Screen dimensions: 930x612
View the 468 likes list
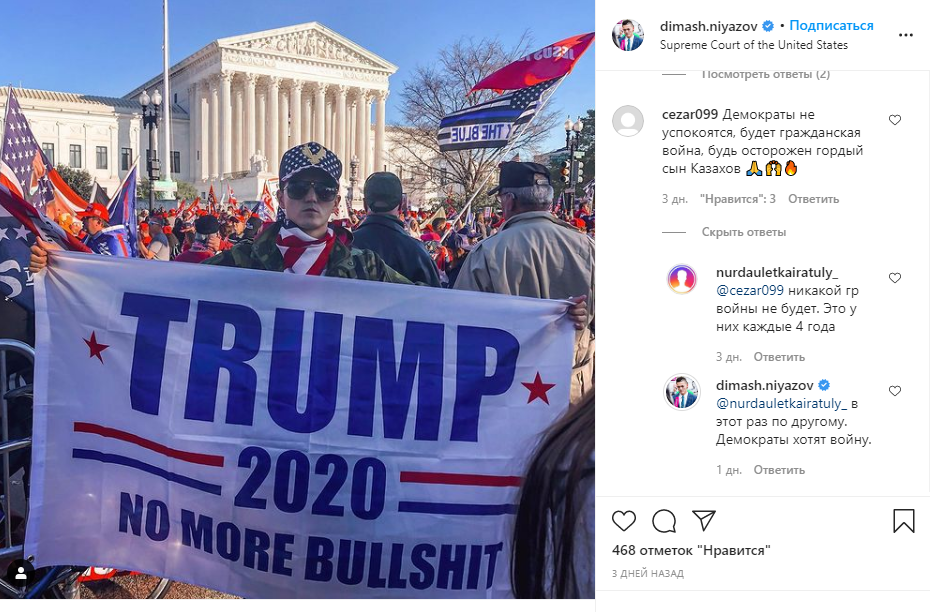coord(691,550)
